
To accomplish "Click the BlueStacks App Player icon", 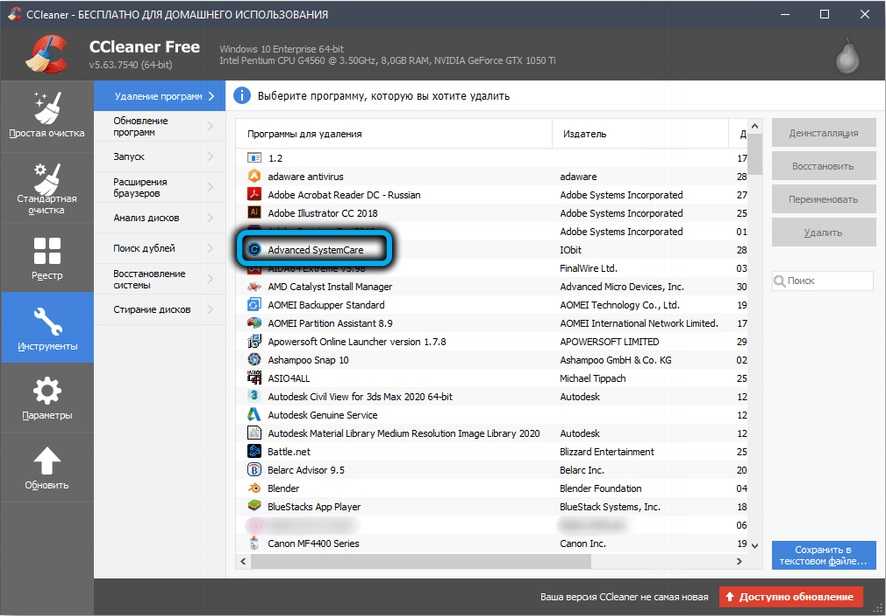I will click(254, 506).
